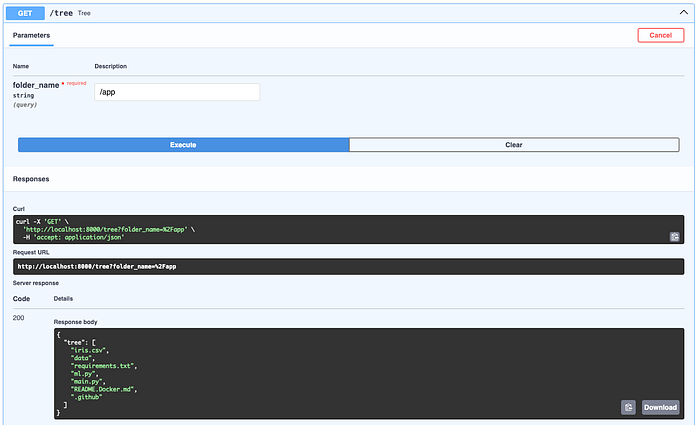
Task: Click the "Response body" label
Action: point(75,322)
